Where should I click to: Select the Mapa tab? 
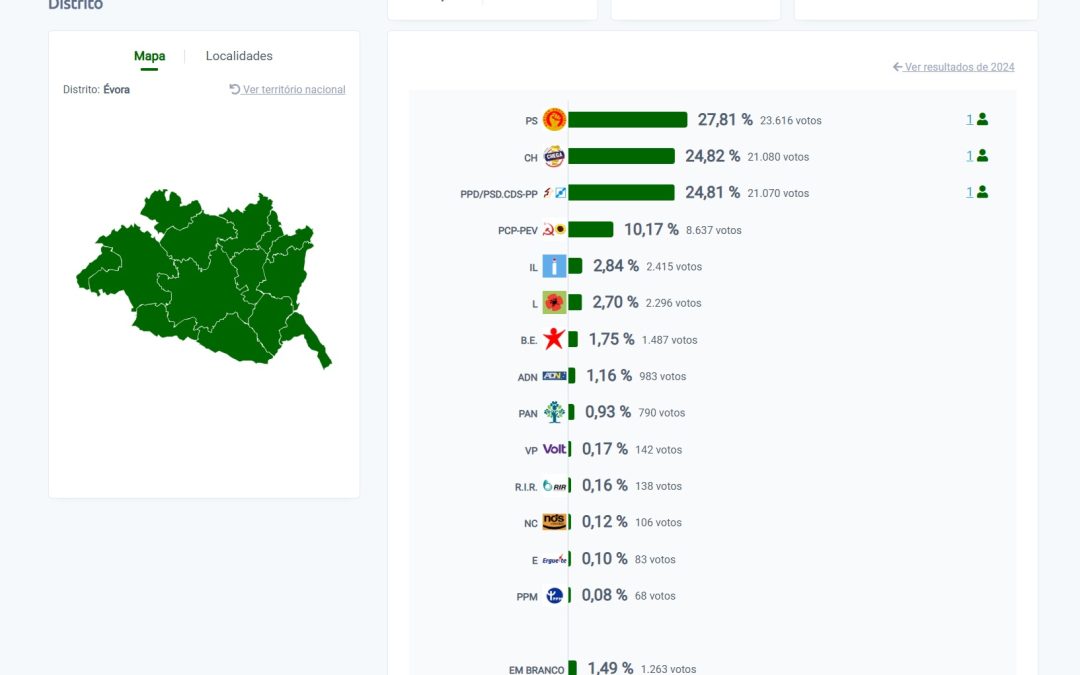149,56
